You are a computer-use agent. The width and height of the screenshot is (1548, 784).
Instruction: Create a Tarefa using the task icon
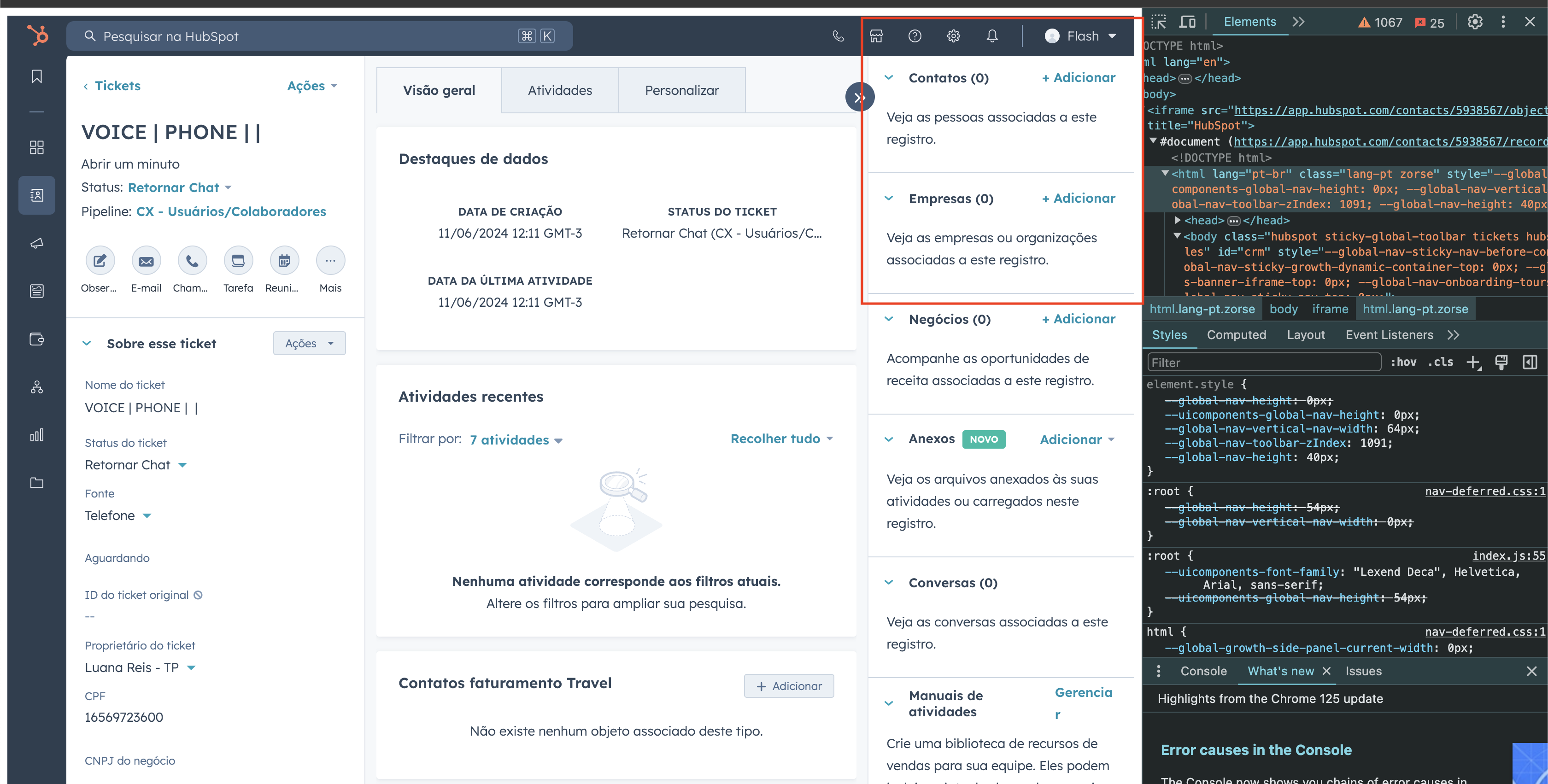(238, 261)
